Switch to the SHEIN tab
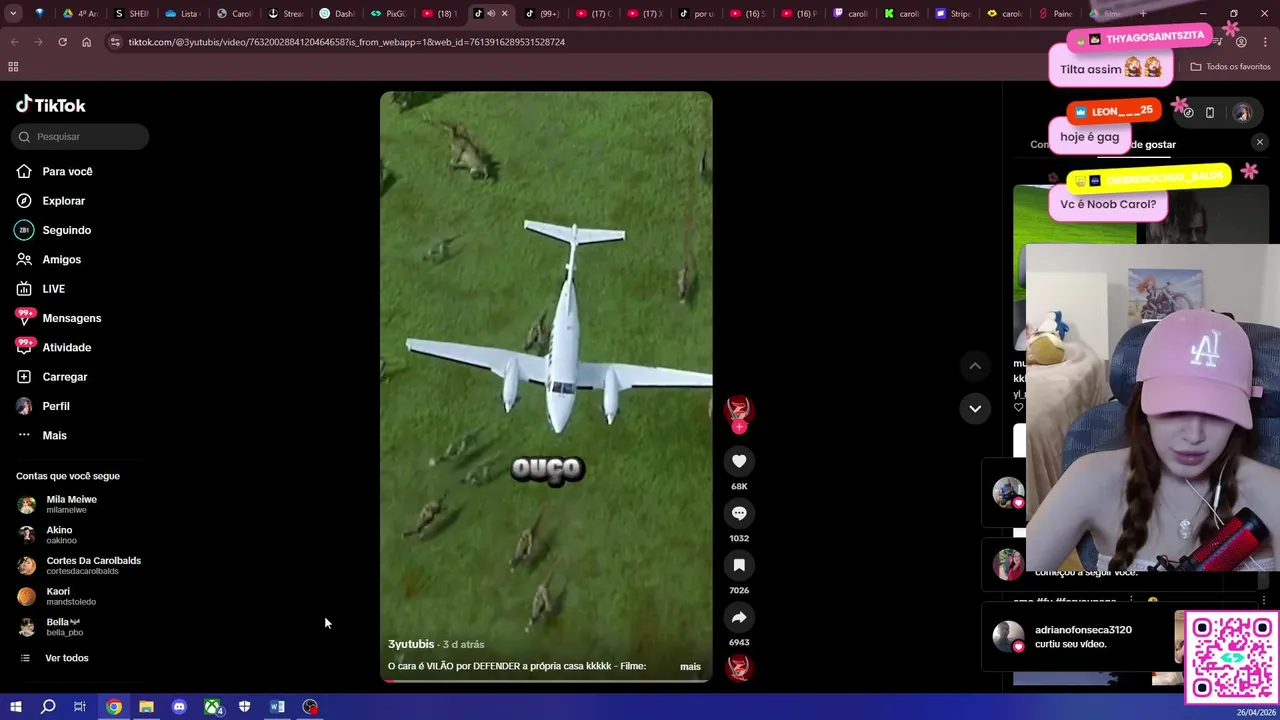Image resolution: width=1280 pixels, height=720 pixels. [131, 14]
